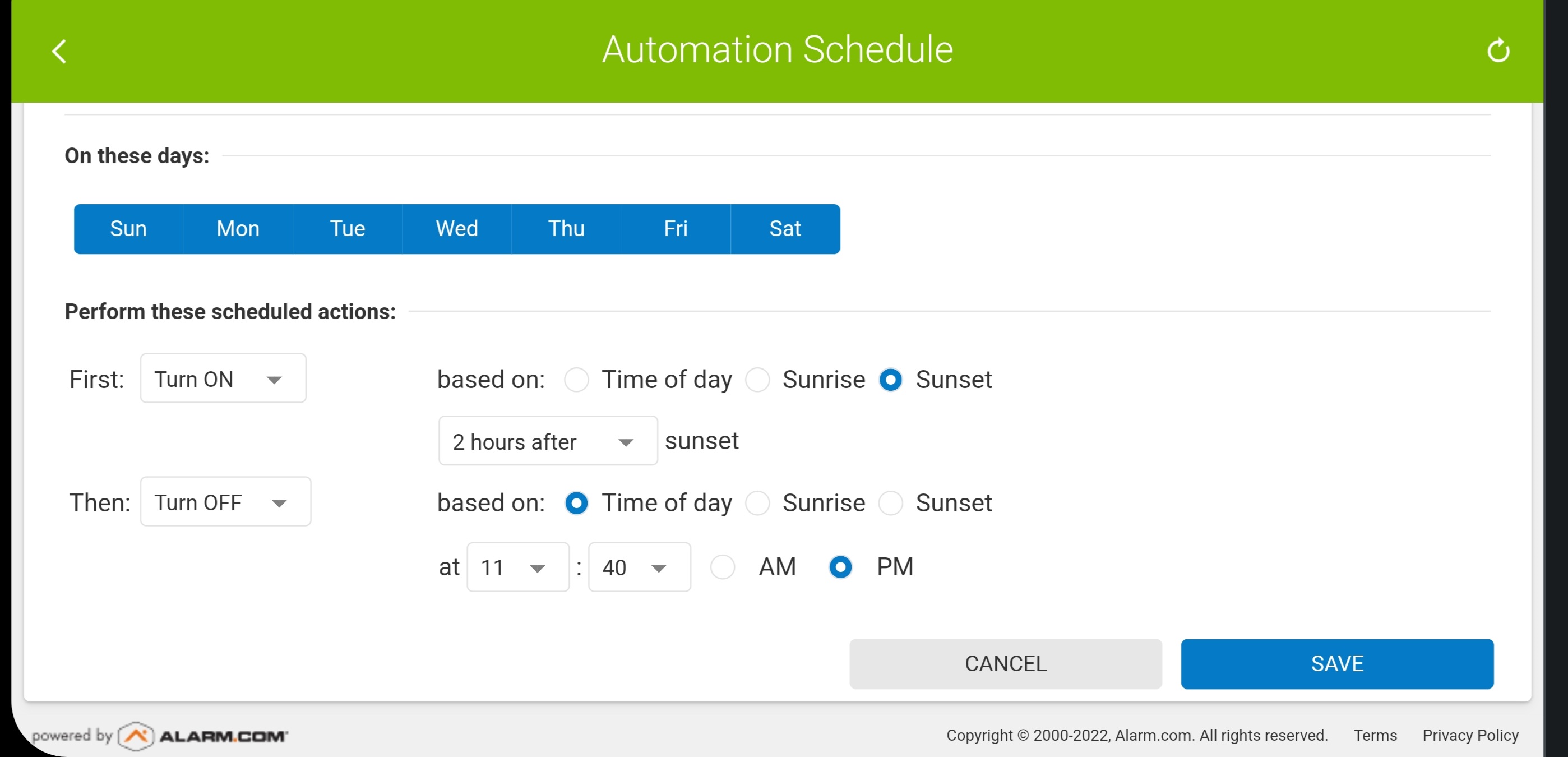Click the Alarm.com logo in footer
The height and width of the screenshot is (757, 1568).
pyautogui.click(x=203, y=736)
